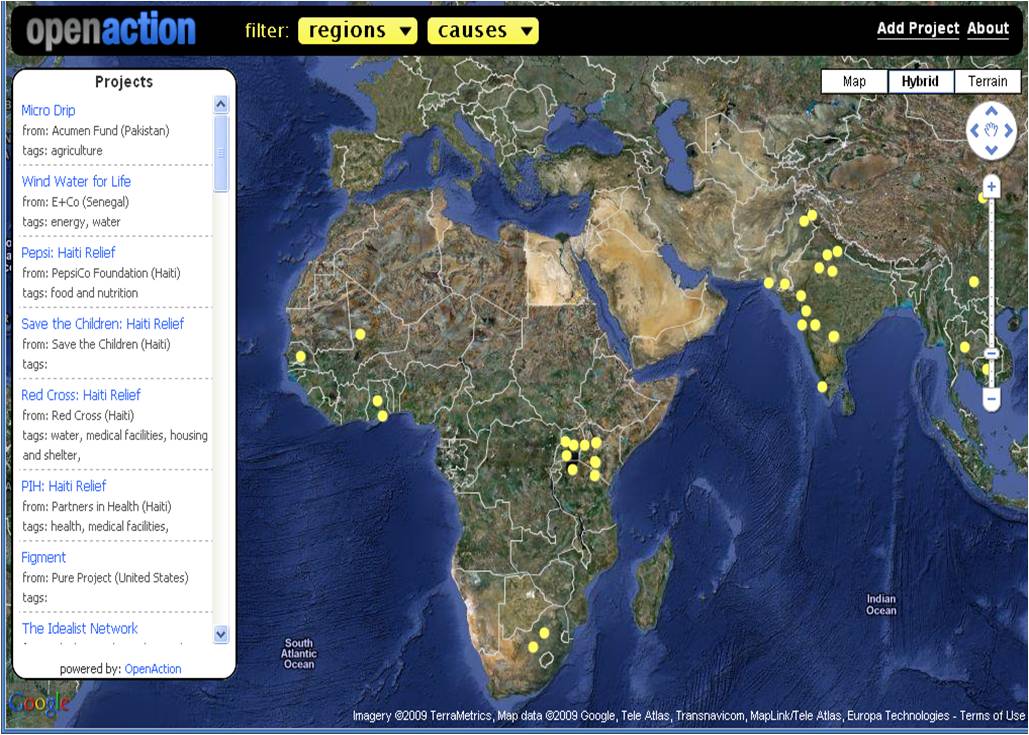Click the projects list scrollbar thumb
This screenshot has width=1029, height=735.
click(x=221, y=154)
